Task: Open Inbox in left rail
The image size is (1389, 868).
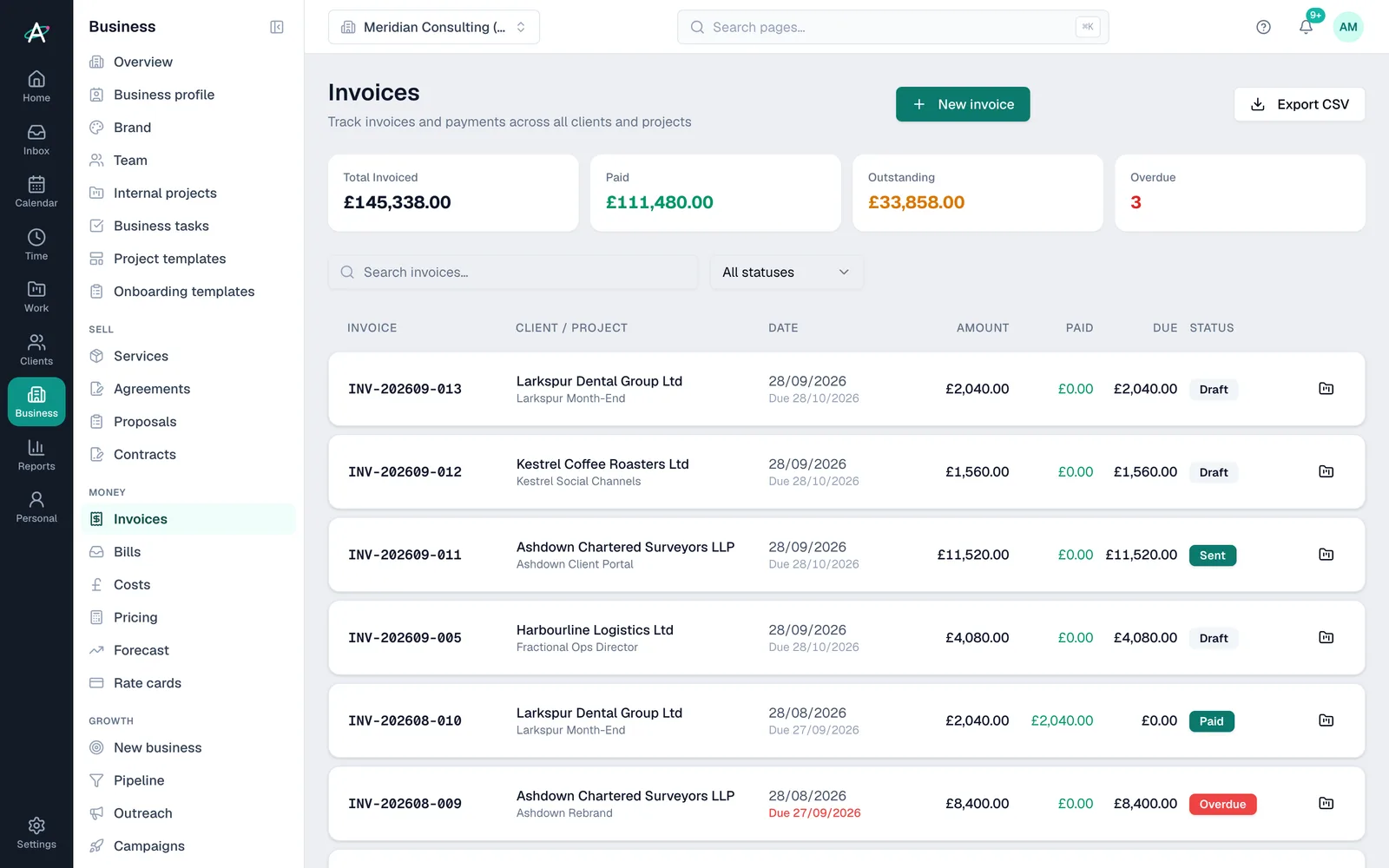Action: pos(36,140)
